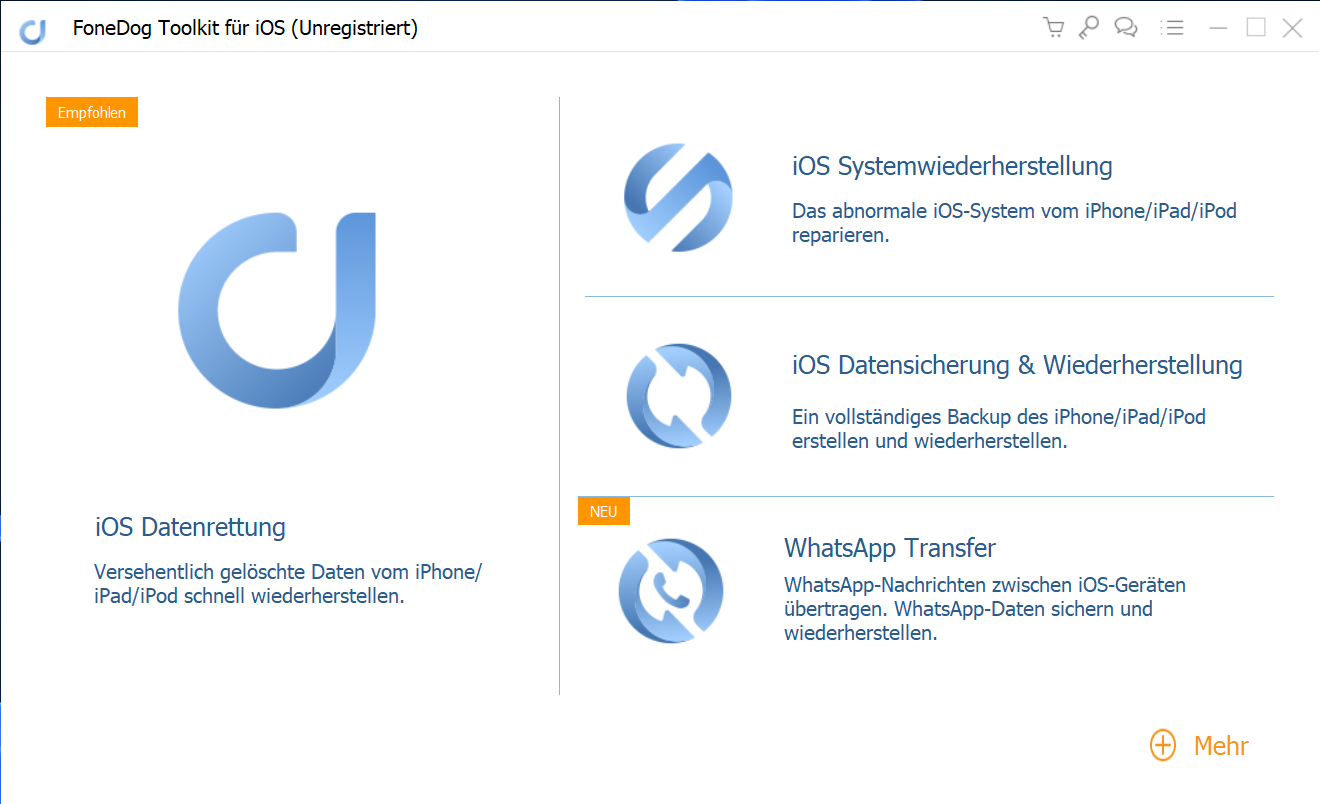Maximize the FoneDog window
This screenshot has height=804, width=1320.
(x=1256, y=28)
